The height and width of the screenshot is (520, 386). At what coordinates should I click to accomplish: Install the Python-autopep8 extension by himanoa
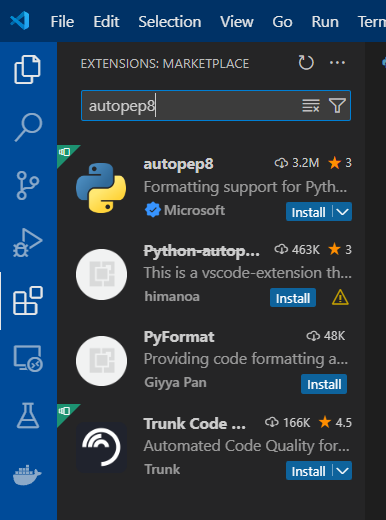pyautogui.click(x=293, y=298)
